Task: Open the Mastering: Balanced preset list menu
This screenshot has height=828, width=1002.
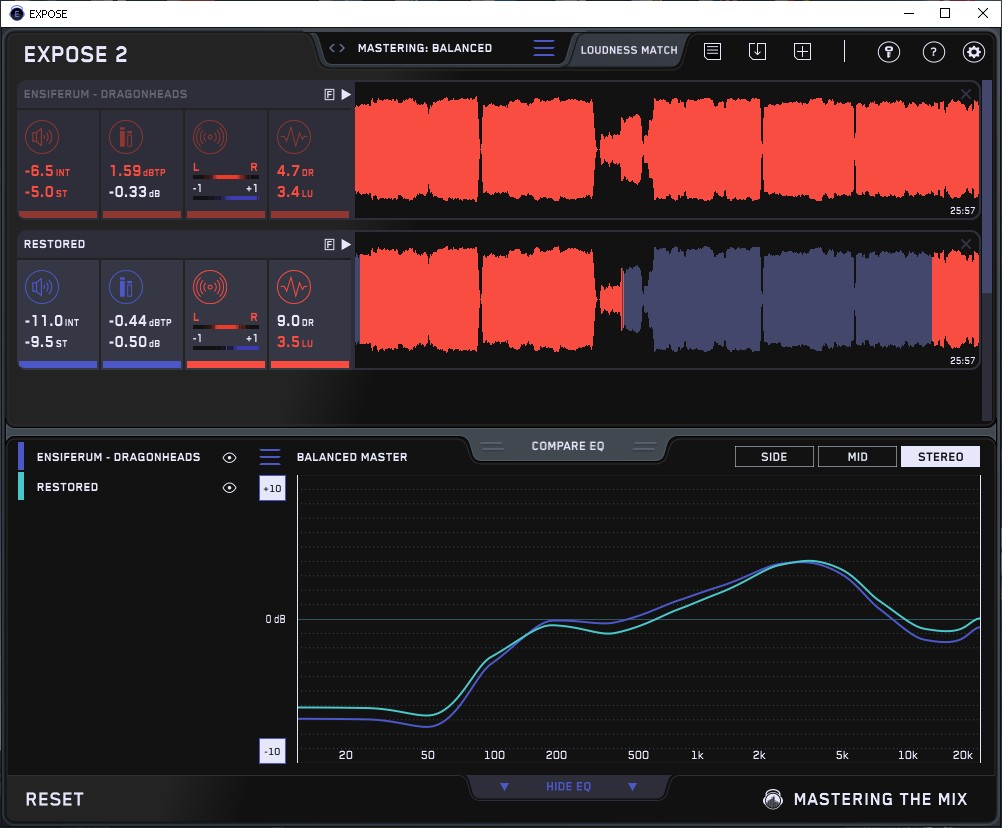Action: tap(543, 48)
